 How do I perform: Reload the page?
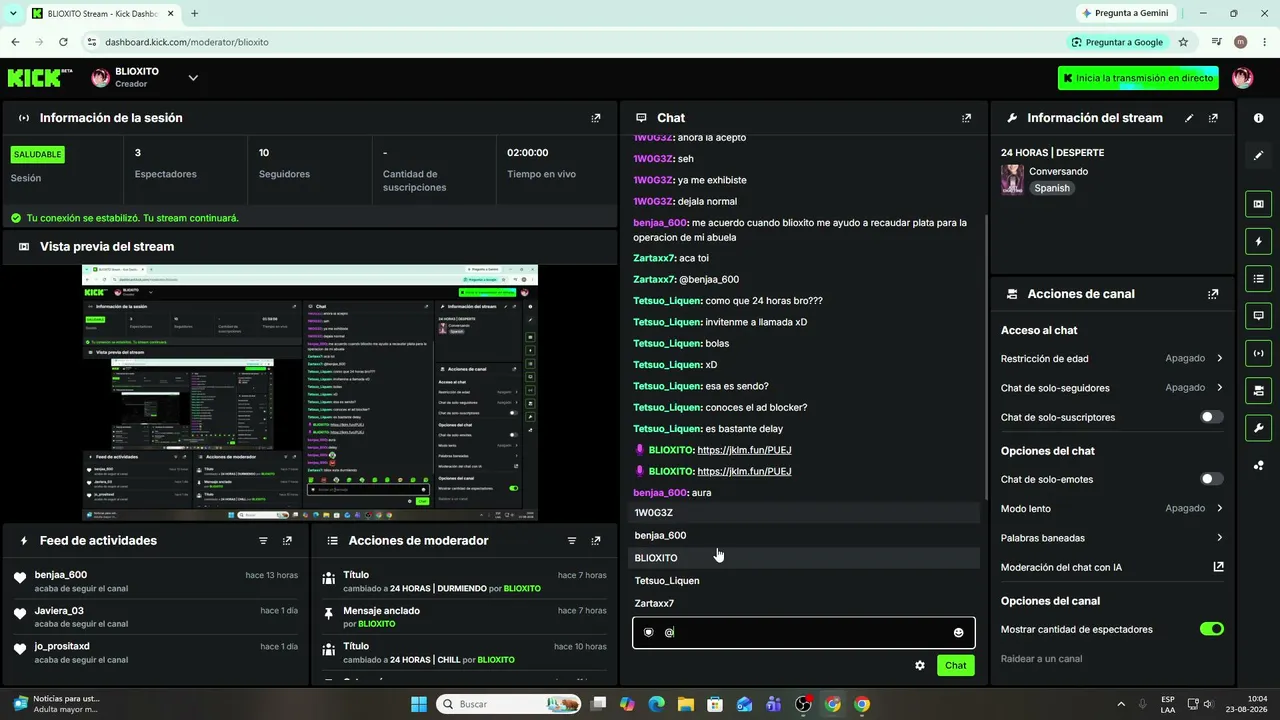63,42
